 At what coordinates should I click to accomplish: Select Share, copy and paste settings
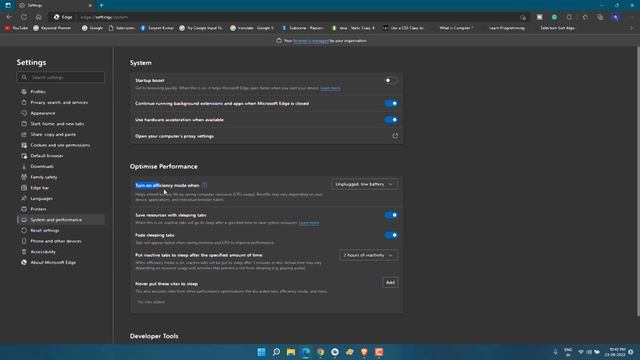[53, 134]
